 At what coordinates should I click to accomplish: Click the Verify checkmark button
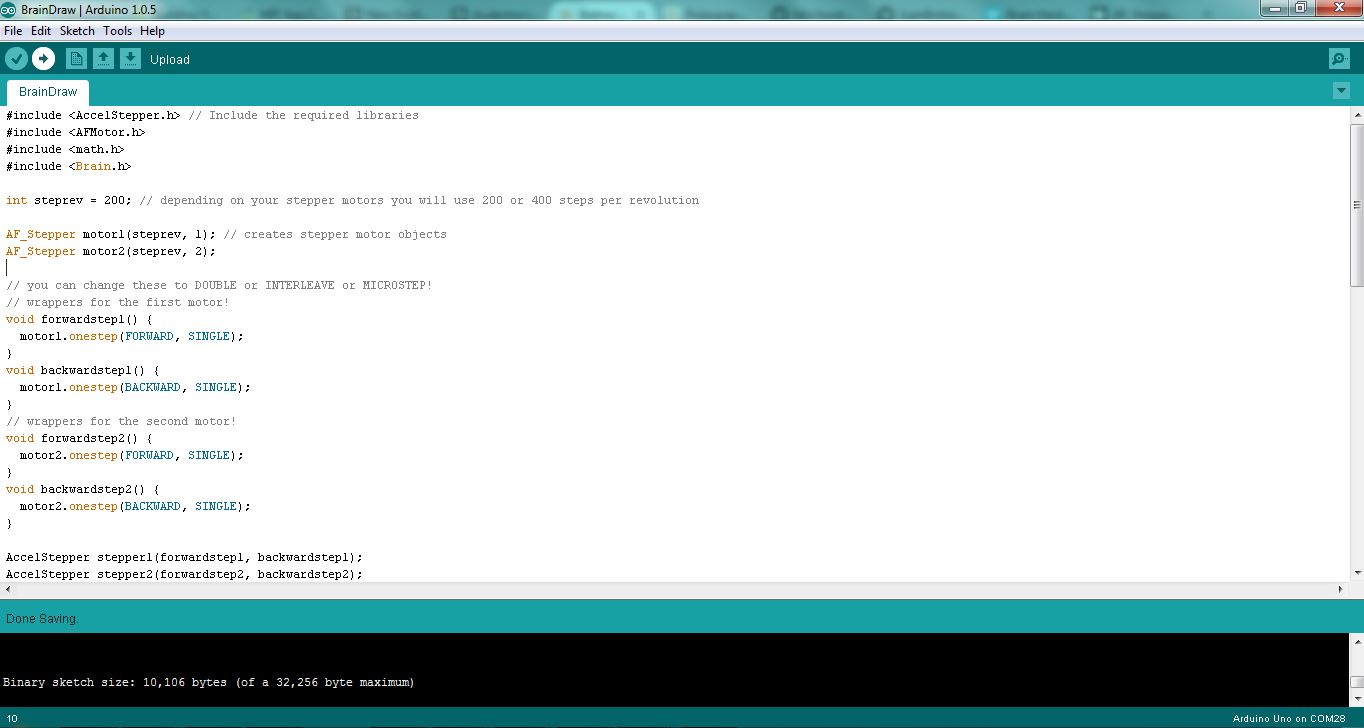point(16,59)
